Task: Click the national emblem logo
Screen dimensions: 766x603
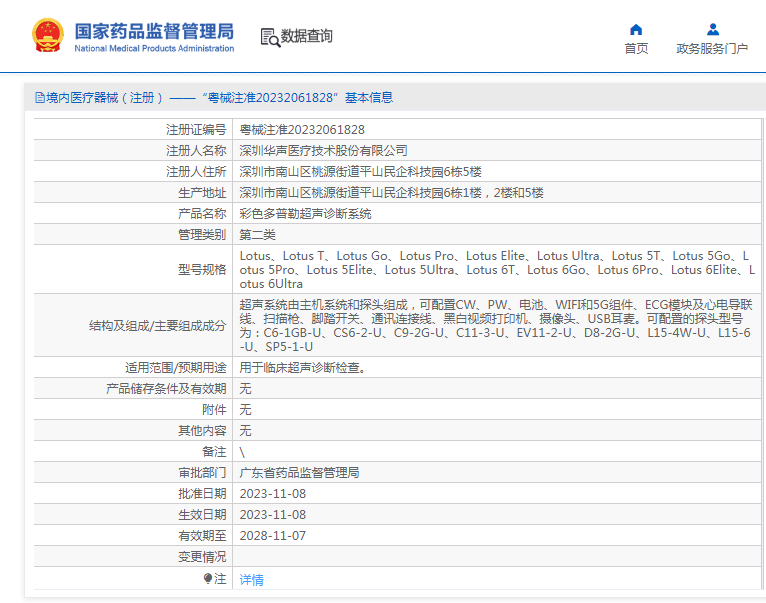Action: tap(48, 35)
